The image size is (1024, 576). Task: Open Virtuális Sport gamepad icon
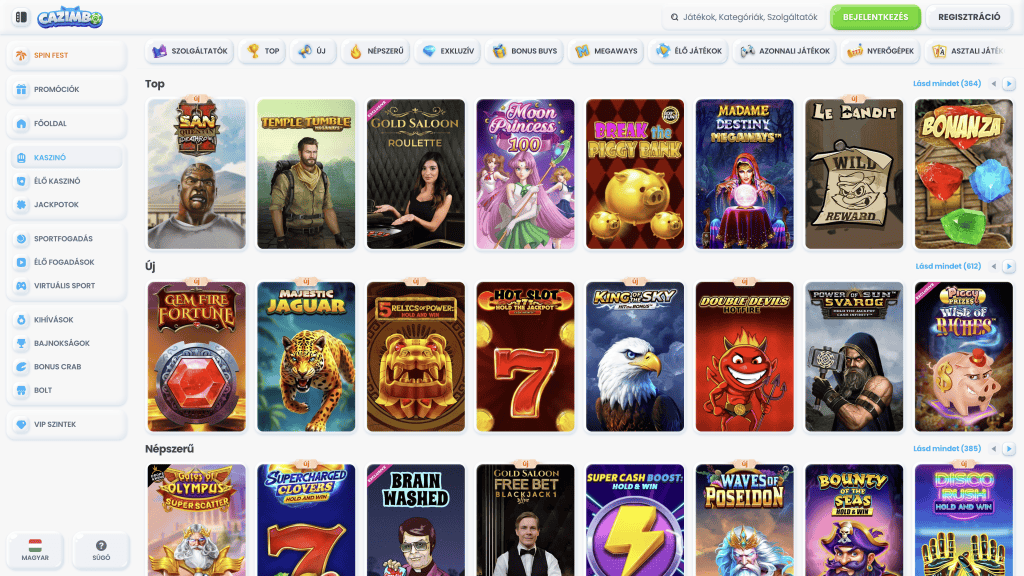(22, 285)
